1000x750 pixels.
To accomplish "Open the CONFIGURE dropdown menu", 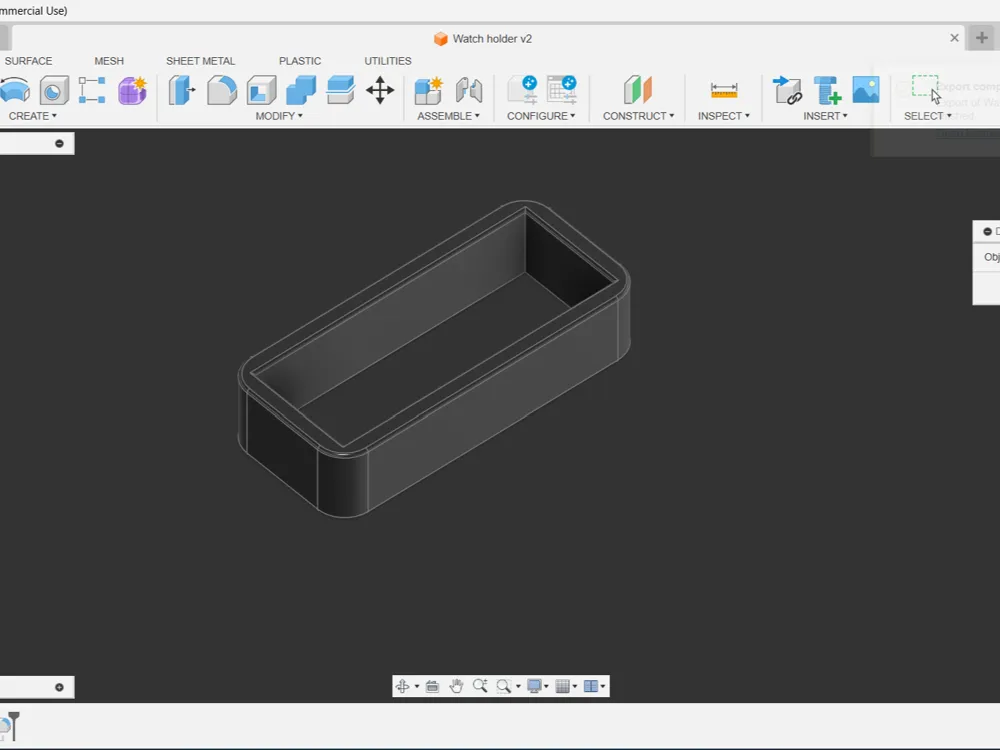I will (541, 116).
